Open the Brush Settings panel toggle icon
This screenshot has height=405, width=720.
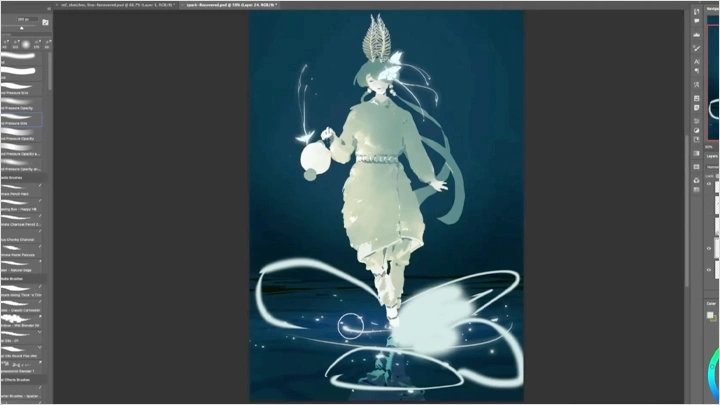coord(45,21)
